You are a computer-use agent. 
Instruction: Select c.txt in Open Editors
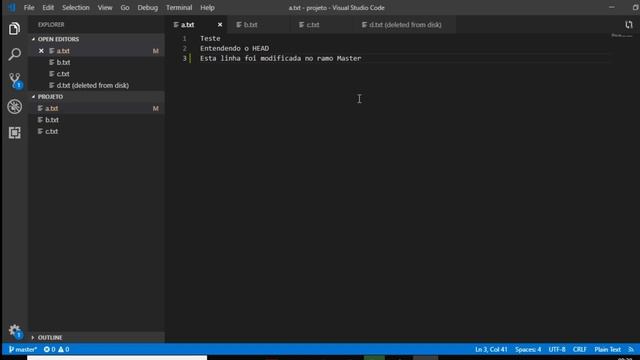point(96,74)
